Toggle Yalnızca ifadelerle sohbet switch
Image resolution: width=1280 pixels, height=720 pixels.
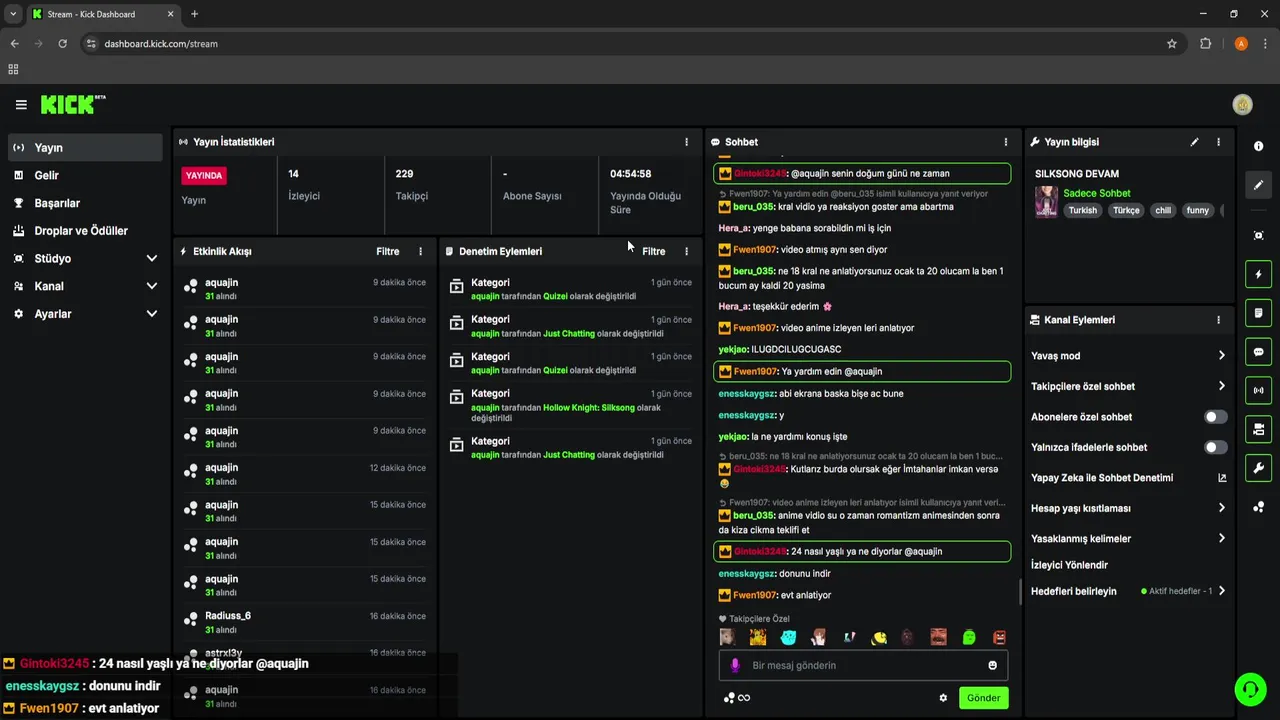pyautogui.click(x=1215, y=447)
